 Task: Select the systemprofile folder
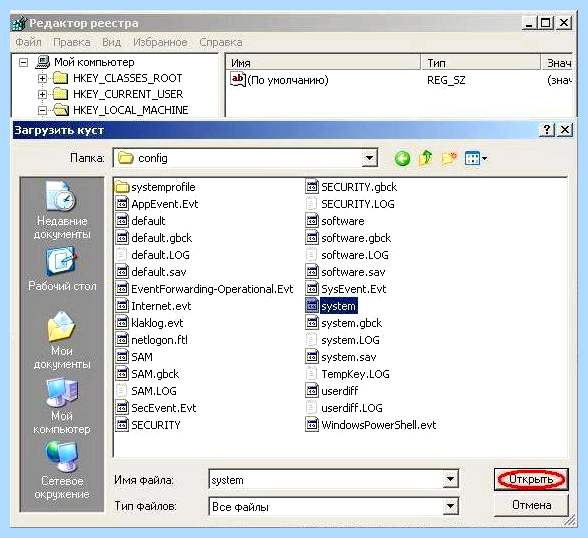(156, 187)
